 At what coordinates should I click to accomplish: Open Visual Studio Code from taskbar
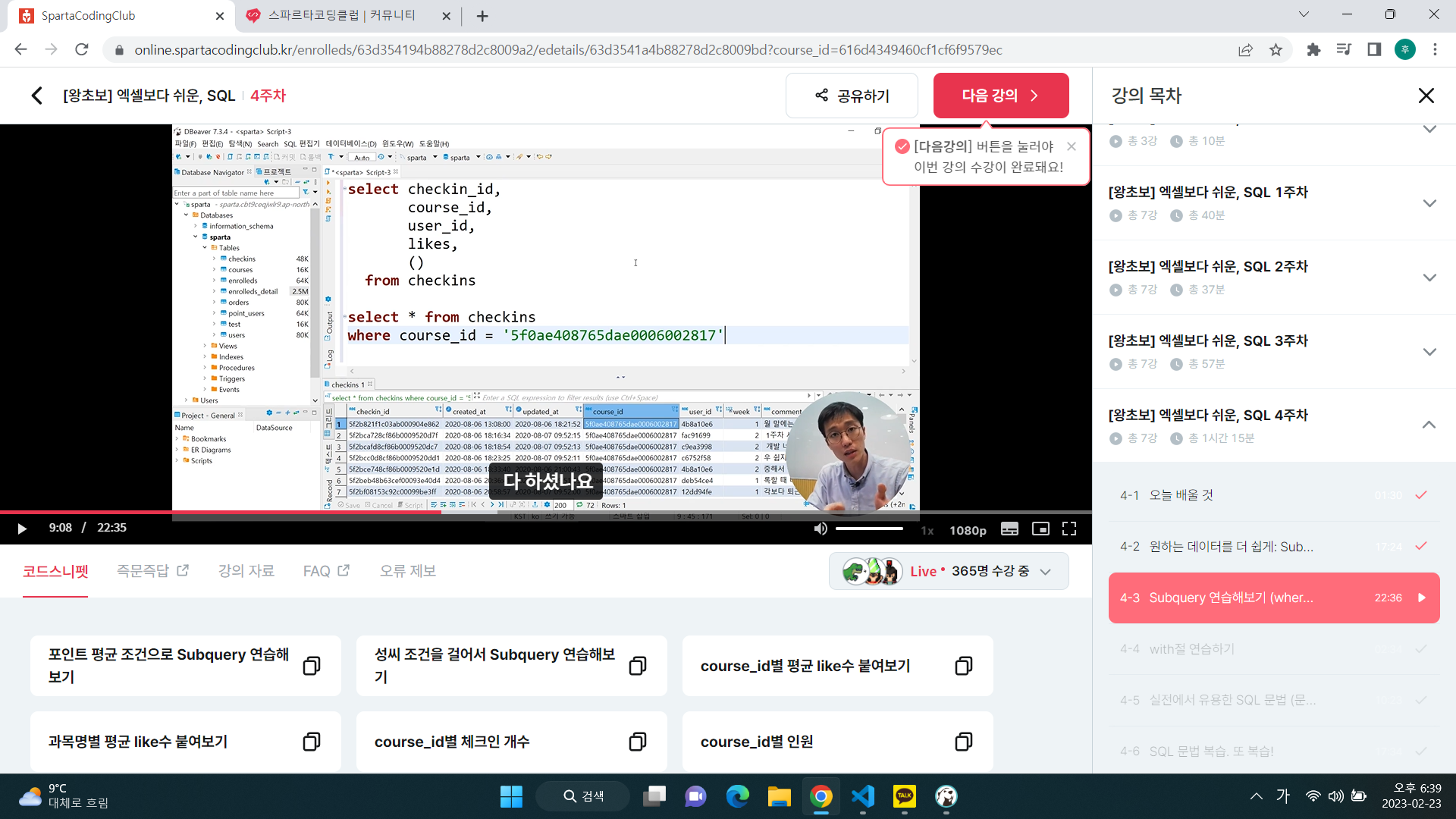tap(863, 796)
